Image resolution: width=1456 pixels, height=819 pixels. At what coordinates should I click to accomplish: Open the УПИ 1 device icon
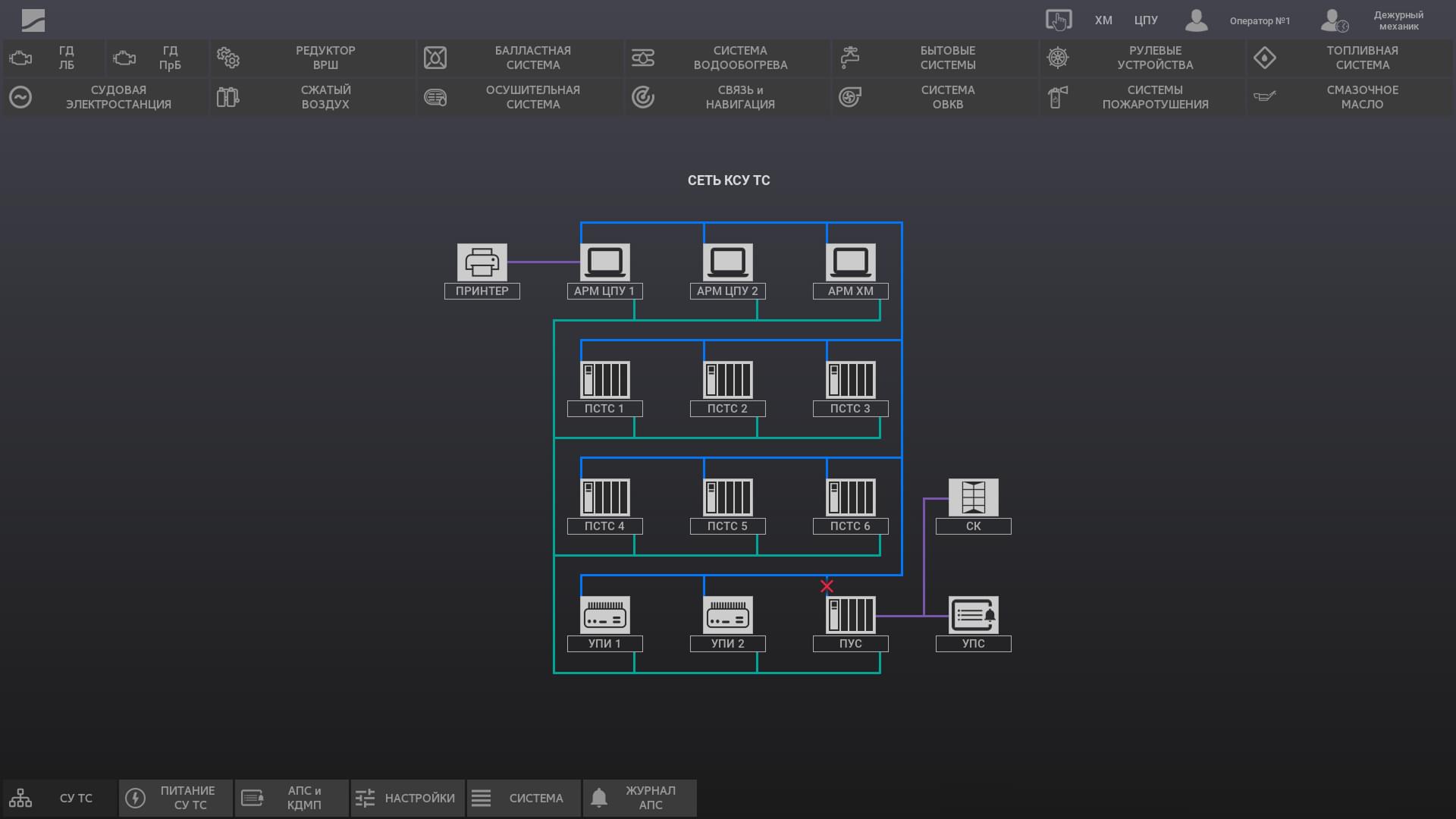pos(604,615)
